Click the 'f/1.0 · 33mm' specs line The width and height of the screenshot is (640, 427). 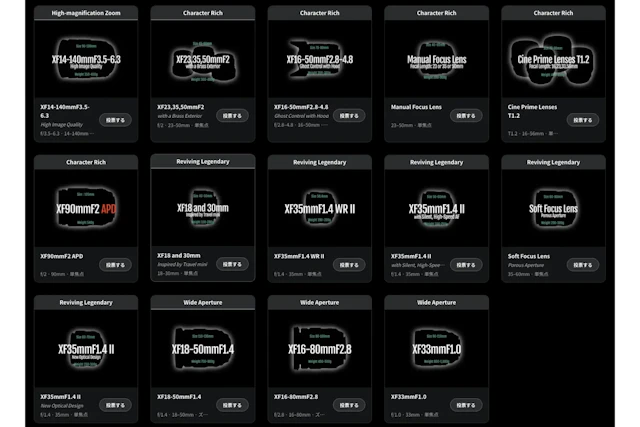coord(414,415)
